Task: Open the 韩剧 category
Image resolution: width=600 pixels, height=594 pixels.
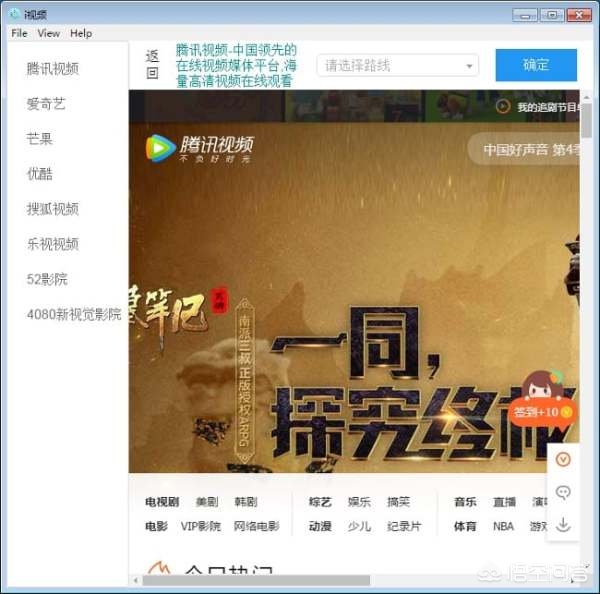Action: coord(246,502)
